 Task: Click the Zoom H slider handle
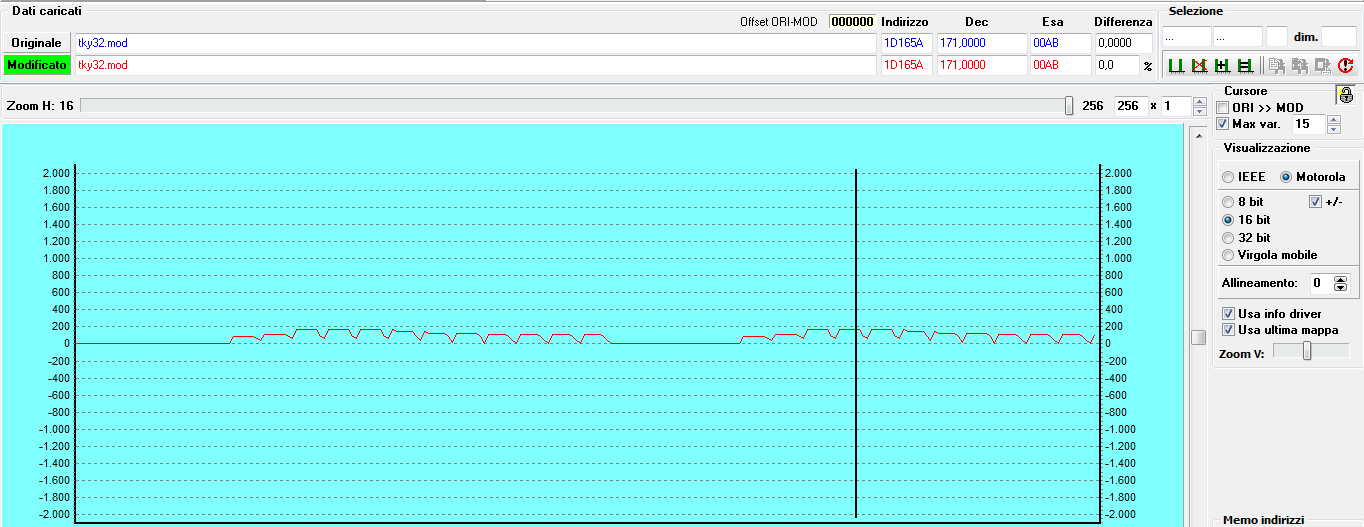tap(1069, 105)
